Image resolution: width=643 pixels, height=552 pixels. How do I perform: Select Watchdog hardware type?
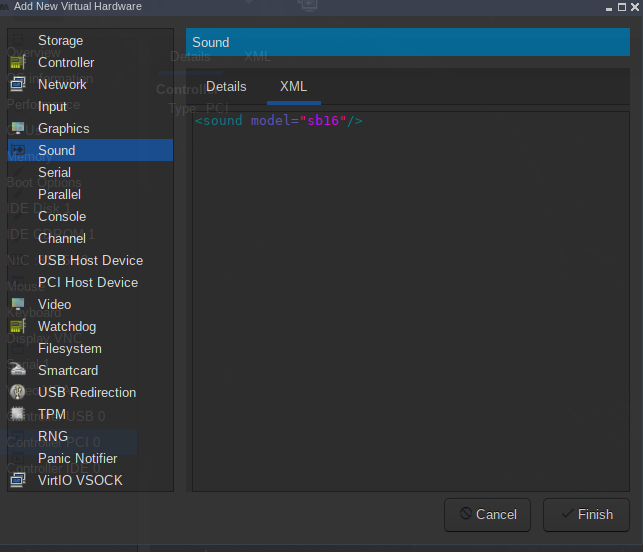pos(90,326)
